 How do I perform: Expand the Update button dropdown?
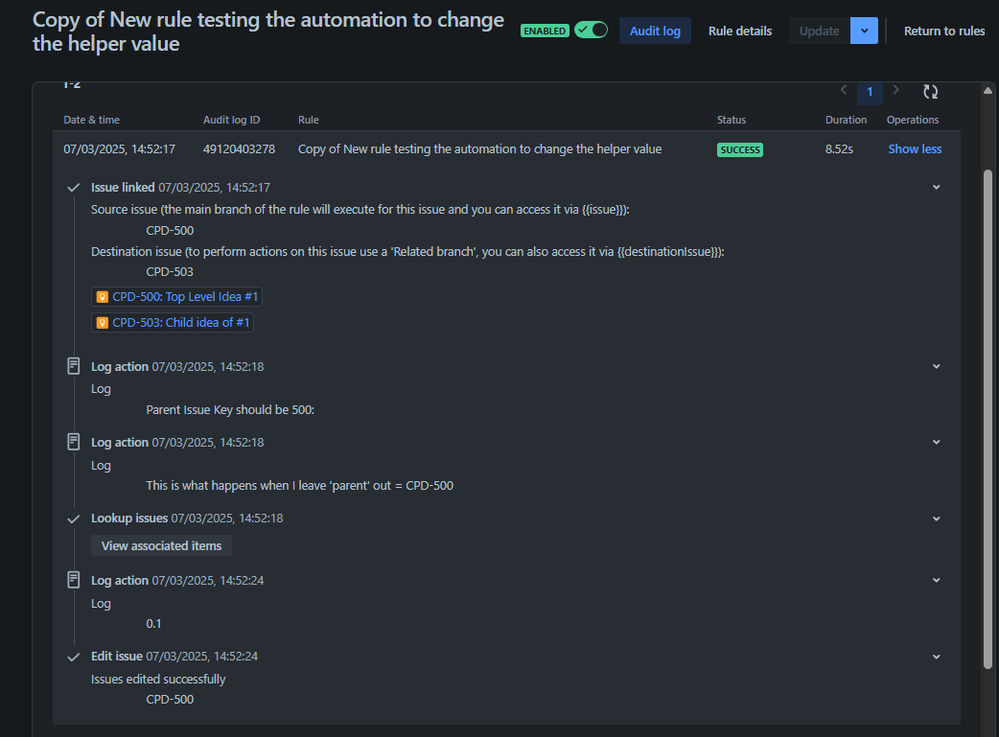[863, 30]
